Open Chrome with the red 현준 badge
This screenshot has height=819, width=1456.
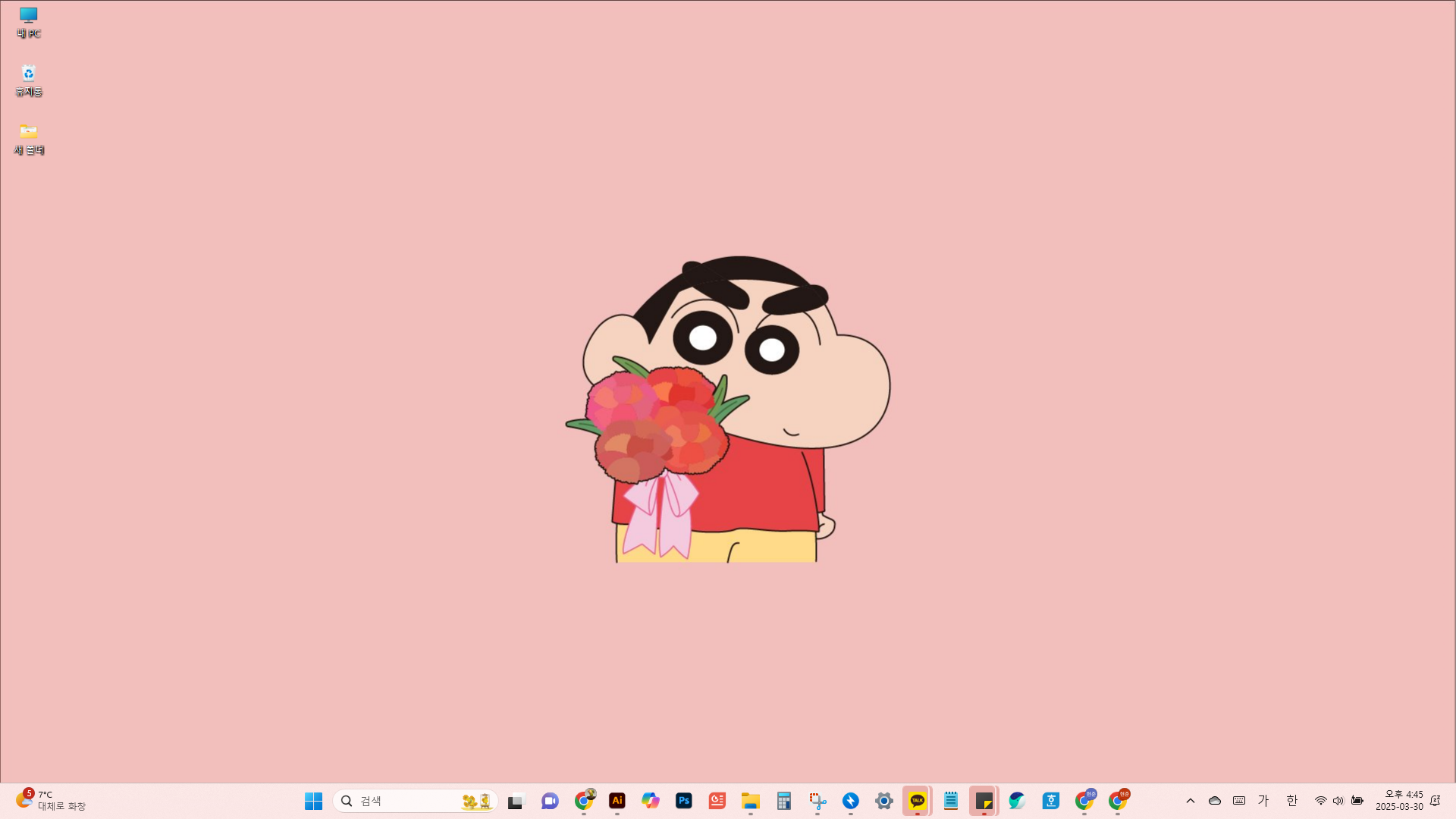point(1119,801)
